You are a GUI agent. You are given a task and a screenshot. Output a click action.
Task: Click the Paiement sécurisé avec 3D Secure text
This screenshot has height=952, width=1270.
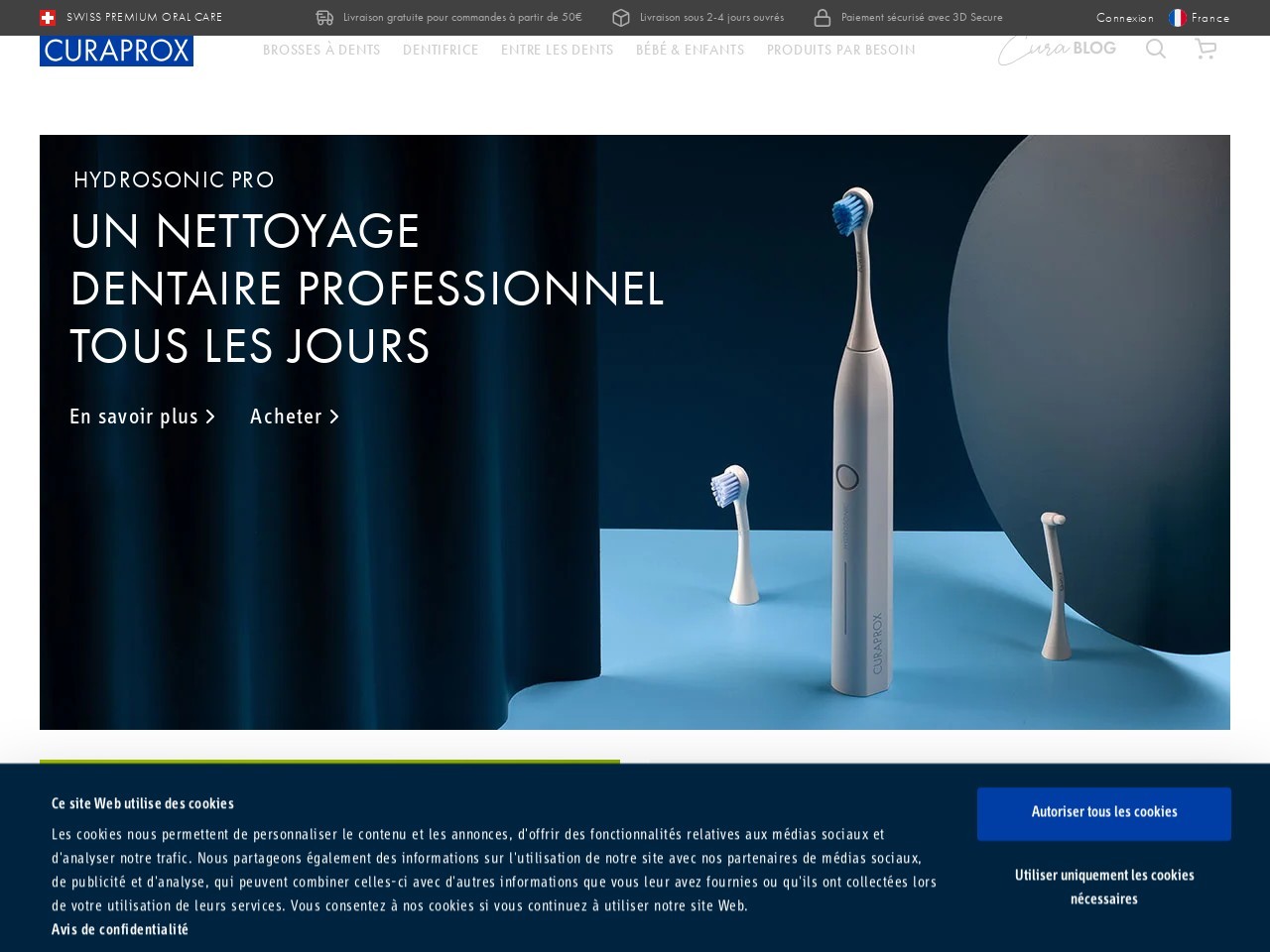(x=922, y=18)
